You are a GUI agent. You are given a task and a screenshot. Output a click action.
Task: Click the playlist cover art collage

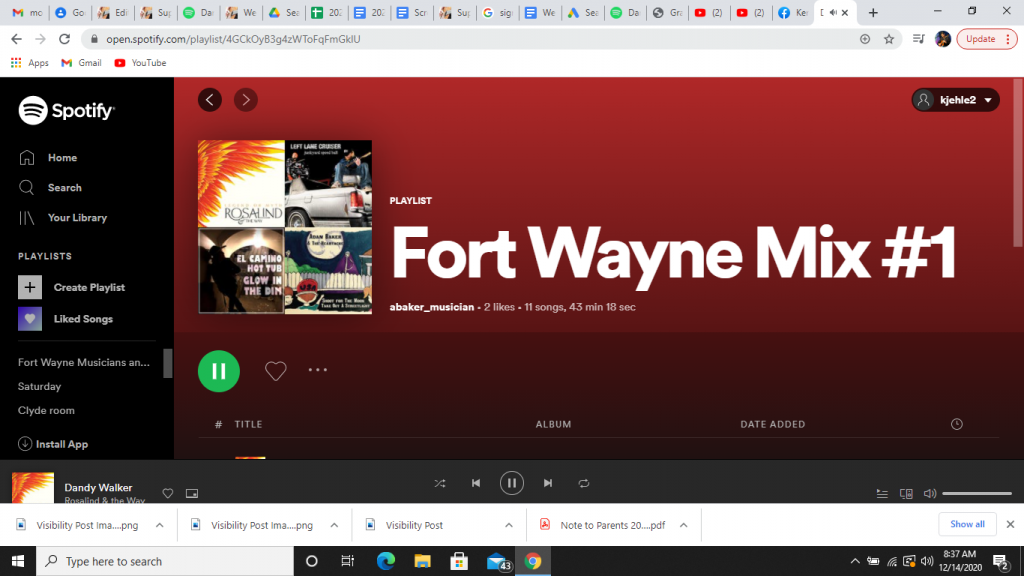click(285, 227)
